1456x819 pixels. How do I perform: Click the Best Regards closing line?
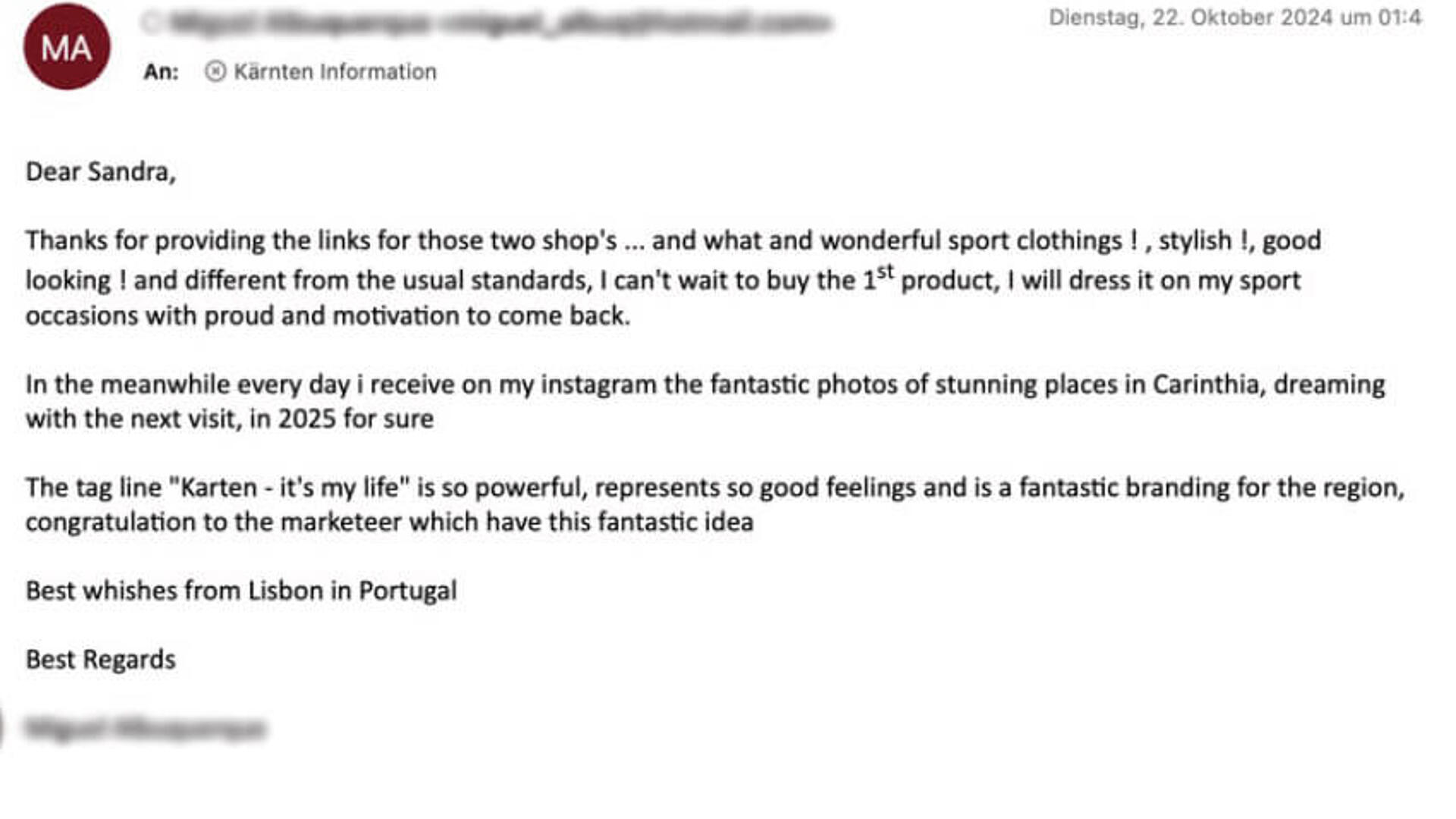[x=101, y=660]
